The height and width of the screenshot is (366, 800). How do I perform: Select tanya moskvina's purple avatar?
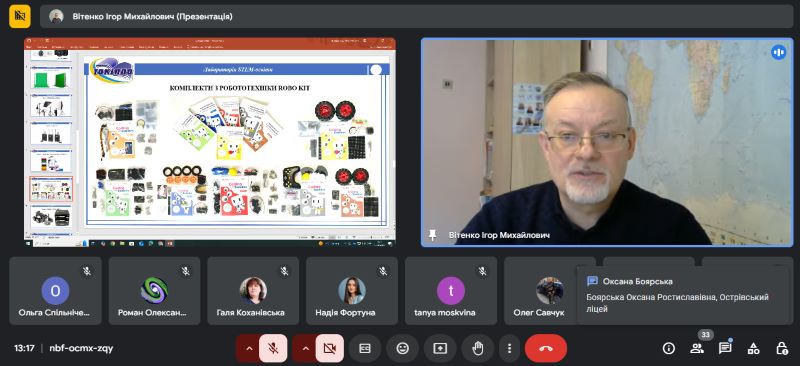click(x=451, y=290)
